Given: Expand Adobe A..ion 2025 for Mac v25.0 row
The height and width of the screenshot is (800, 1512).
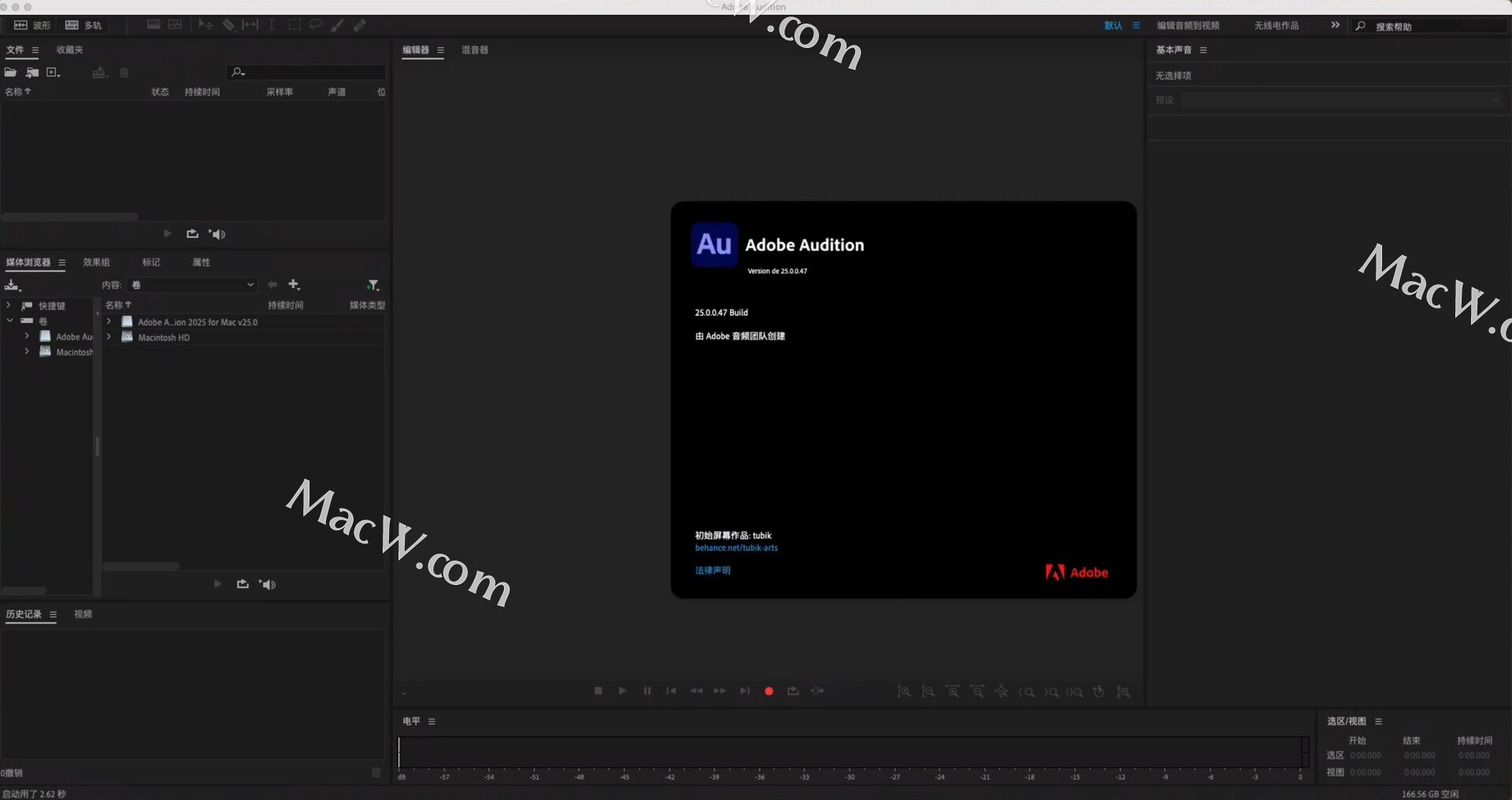Looking at the screenshot, I should click(x=109, y=321).
